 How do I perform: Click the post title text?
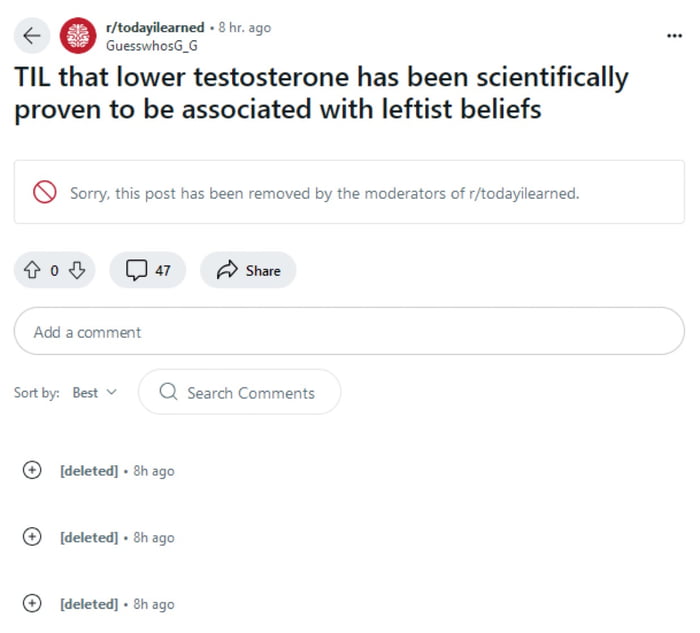(x=320, y=93)
